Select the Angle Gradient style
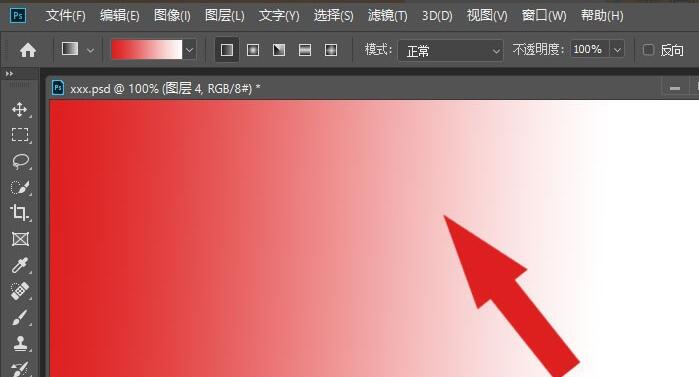The image size is (699, 377). pos(279,50)
